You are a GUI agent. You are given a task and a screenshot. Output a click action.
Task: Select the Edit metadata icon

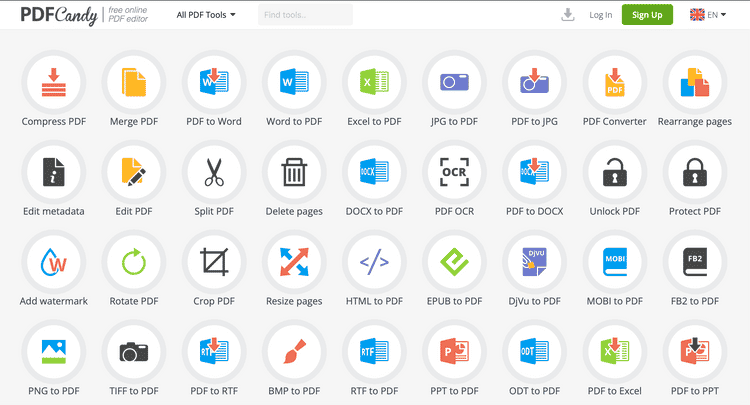(54, 172)
